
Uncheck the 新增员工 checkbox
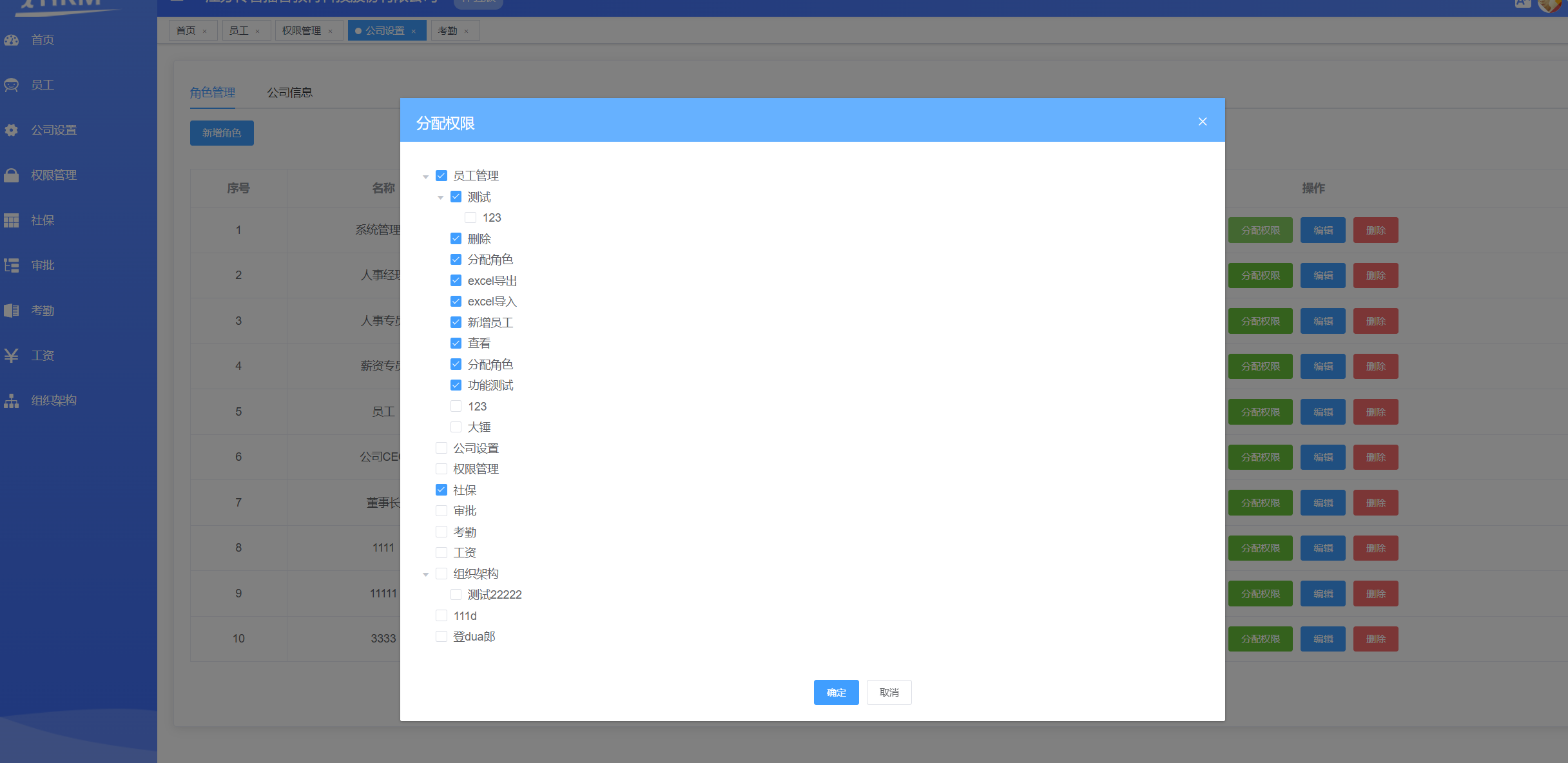point(456,322)
